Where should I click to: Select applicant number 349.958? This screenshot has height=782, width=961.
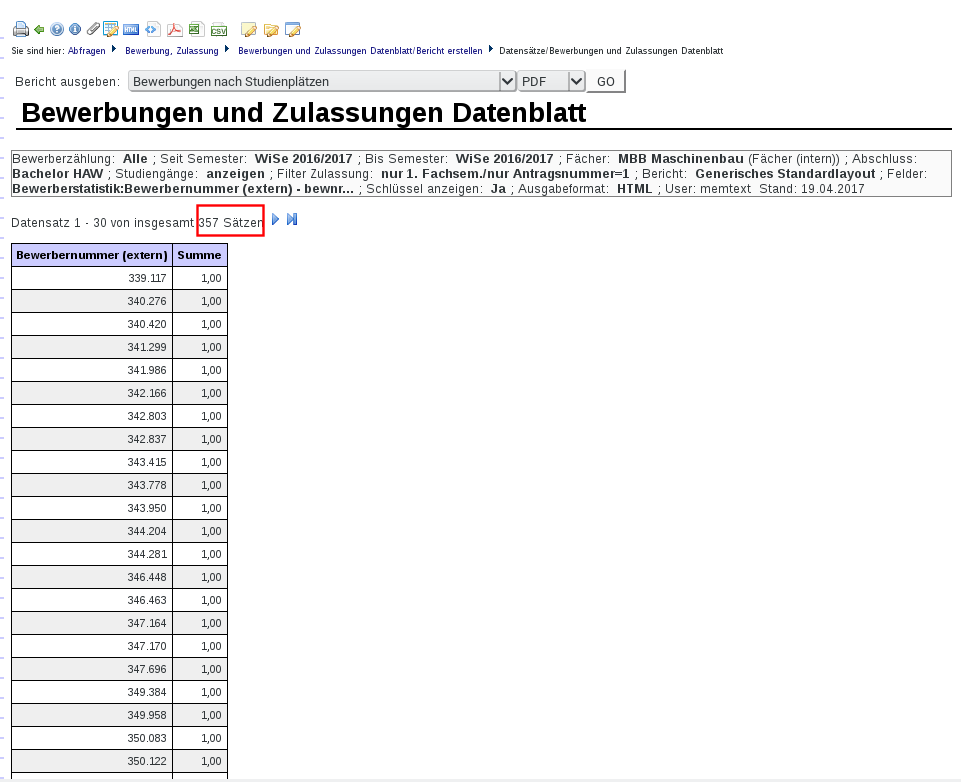147,715
